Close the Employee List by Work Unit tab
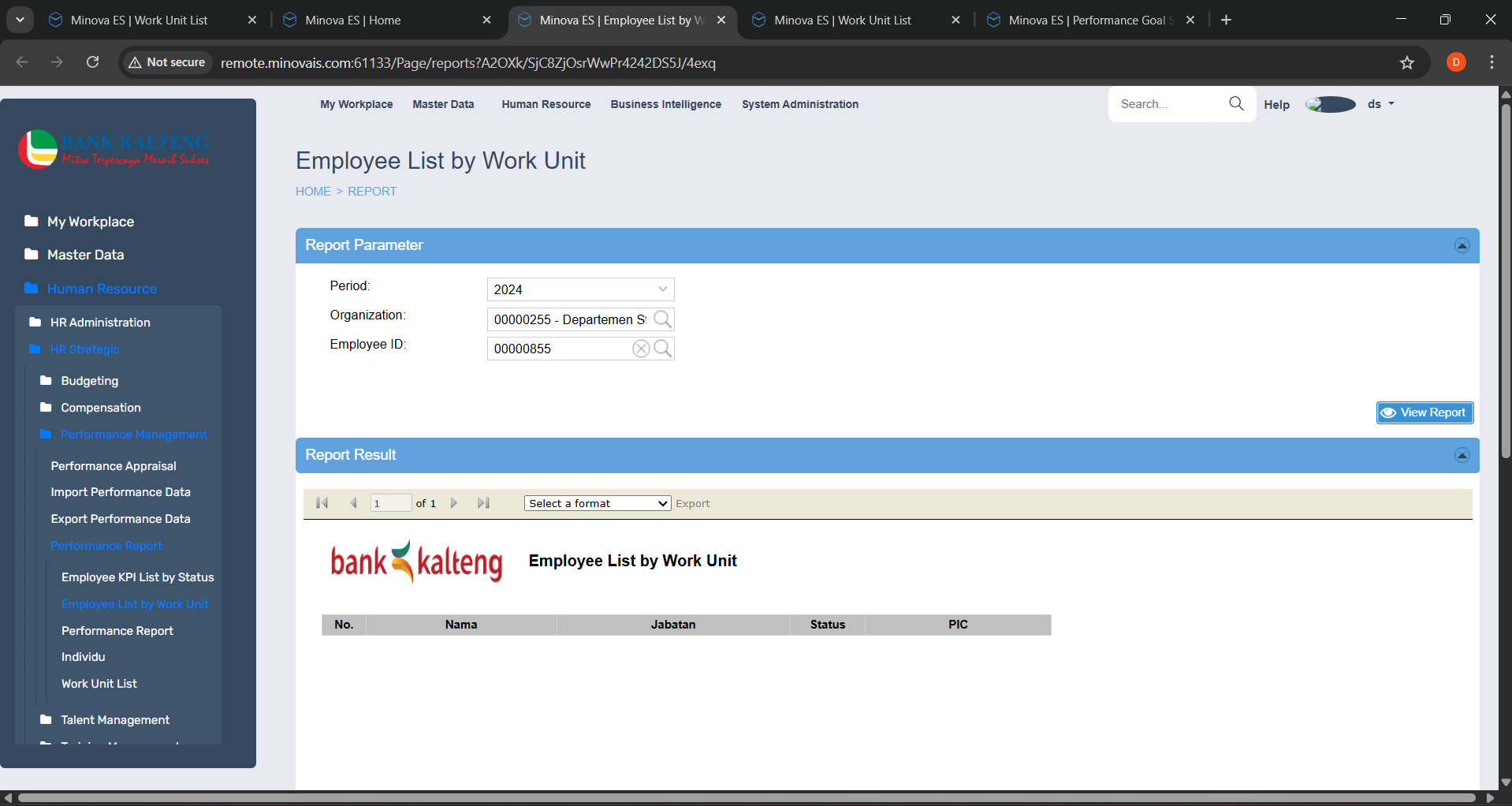 [x=721, y=20]
